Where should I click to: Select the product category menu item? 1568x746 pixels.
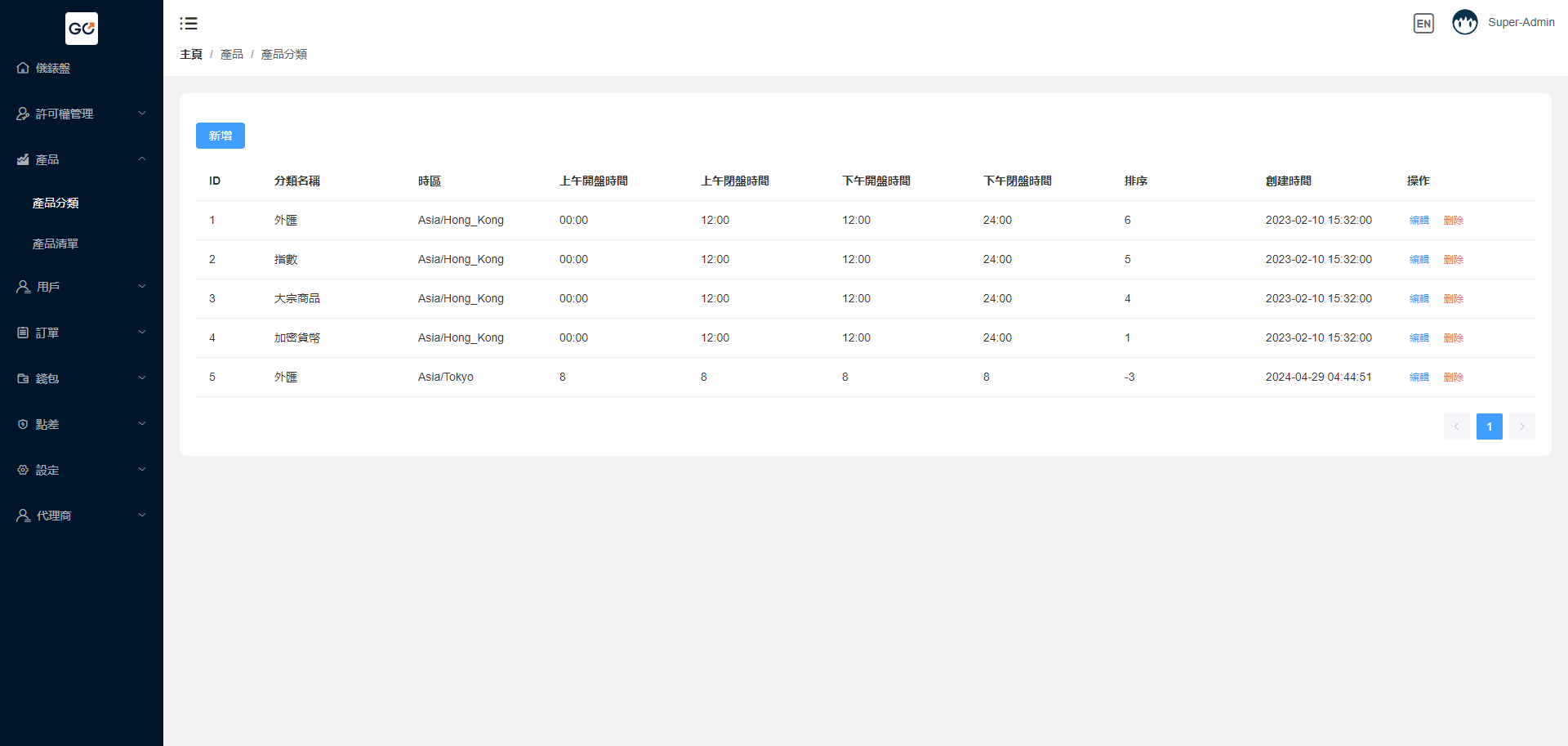coord(56,203)
